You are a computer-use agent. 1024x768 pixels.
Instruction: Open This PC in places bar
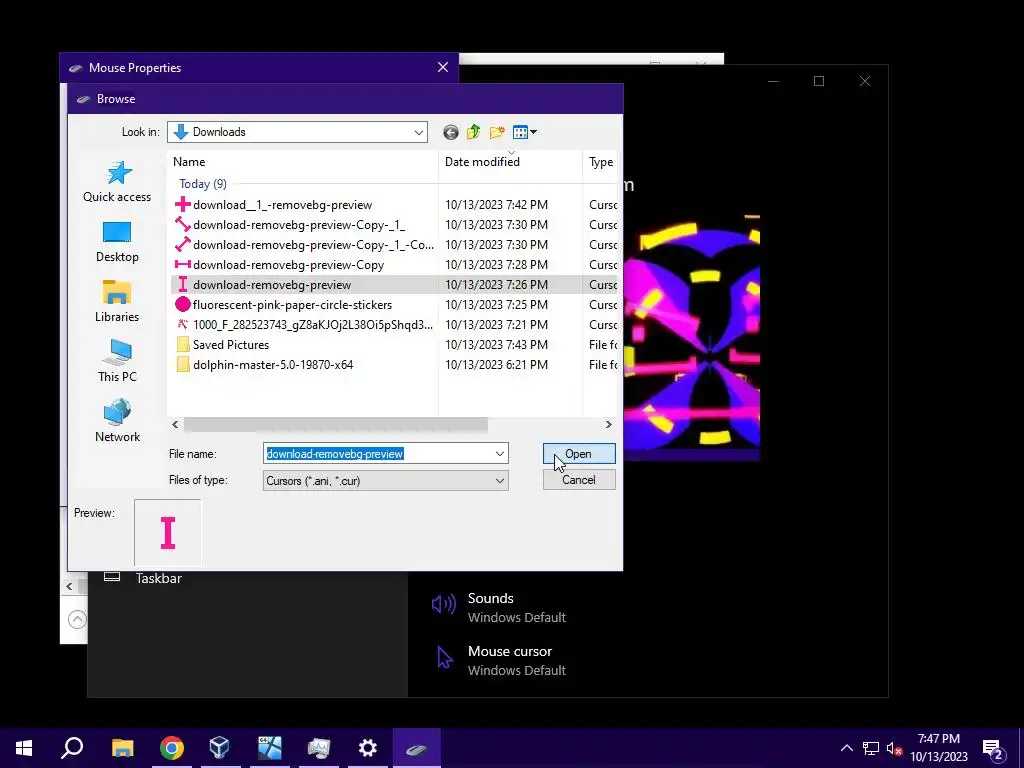coord(117,362)
